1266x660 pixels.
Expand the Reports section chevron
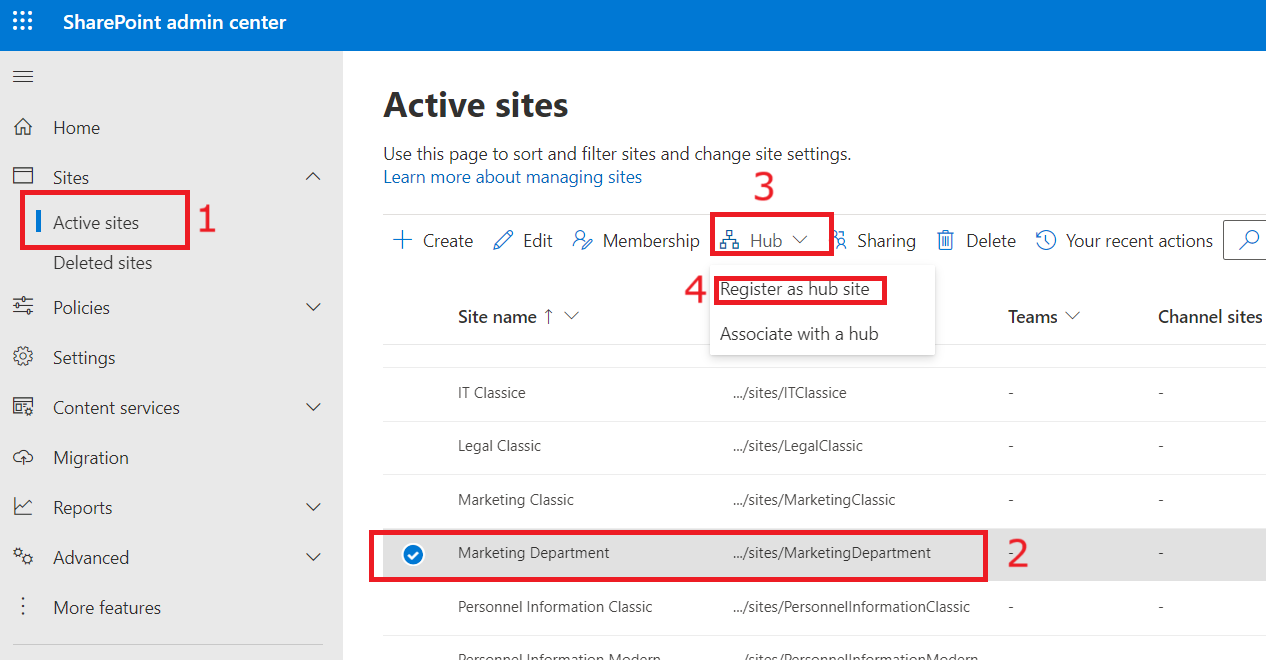313,507
